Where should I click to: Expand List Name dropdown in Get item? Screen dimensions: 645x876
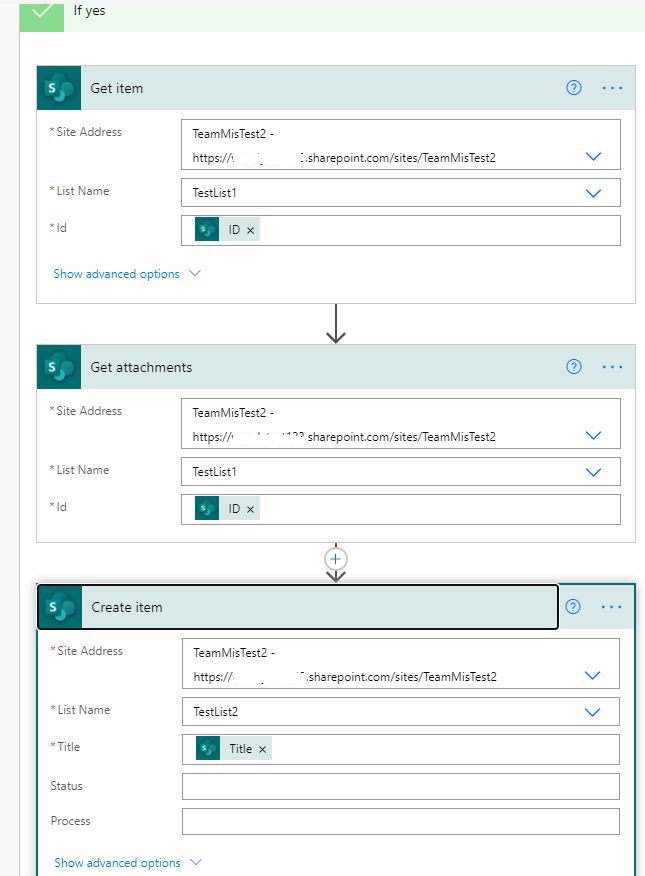pos(593,193)
